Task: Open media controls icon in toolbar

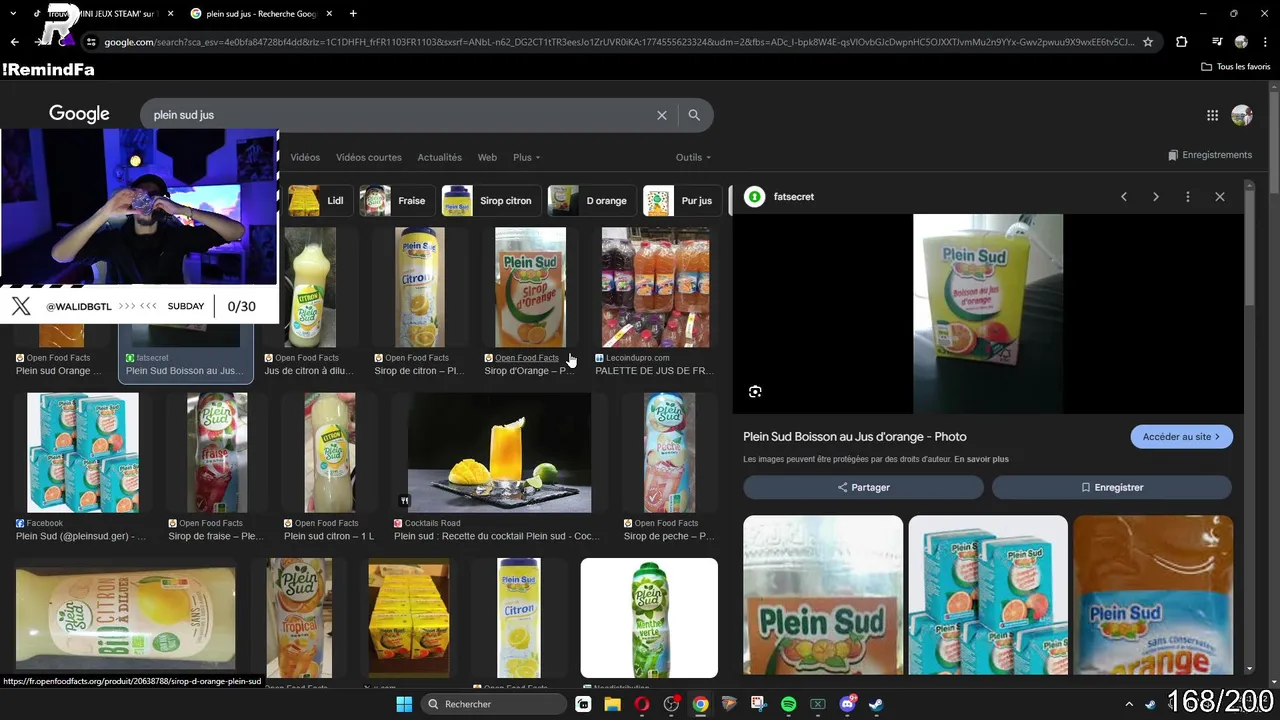Action: coord(1217,42)
